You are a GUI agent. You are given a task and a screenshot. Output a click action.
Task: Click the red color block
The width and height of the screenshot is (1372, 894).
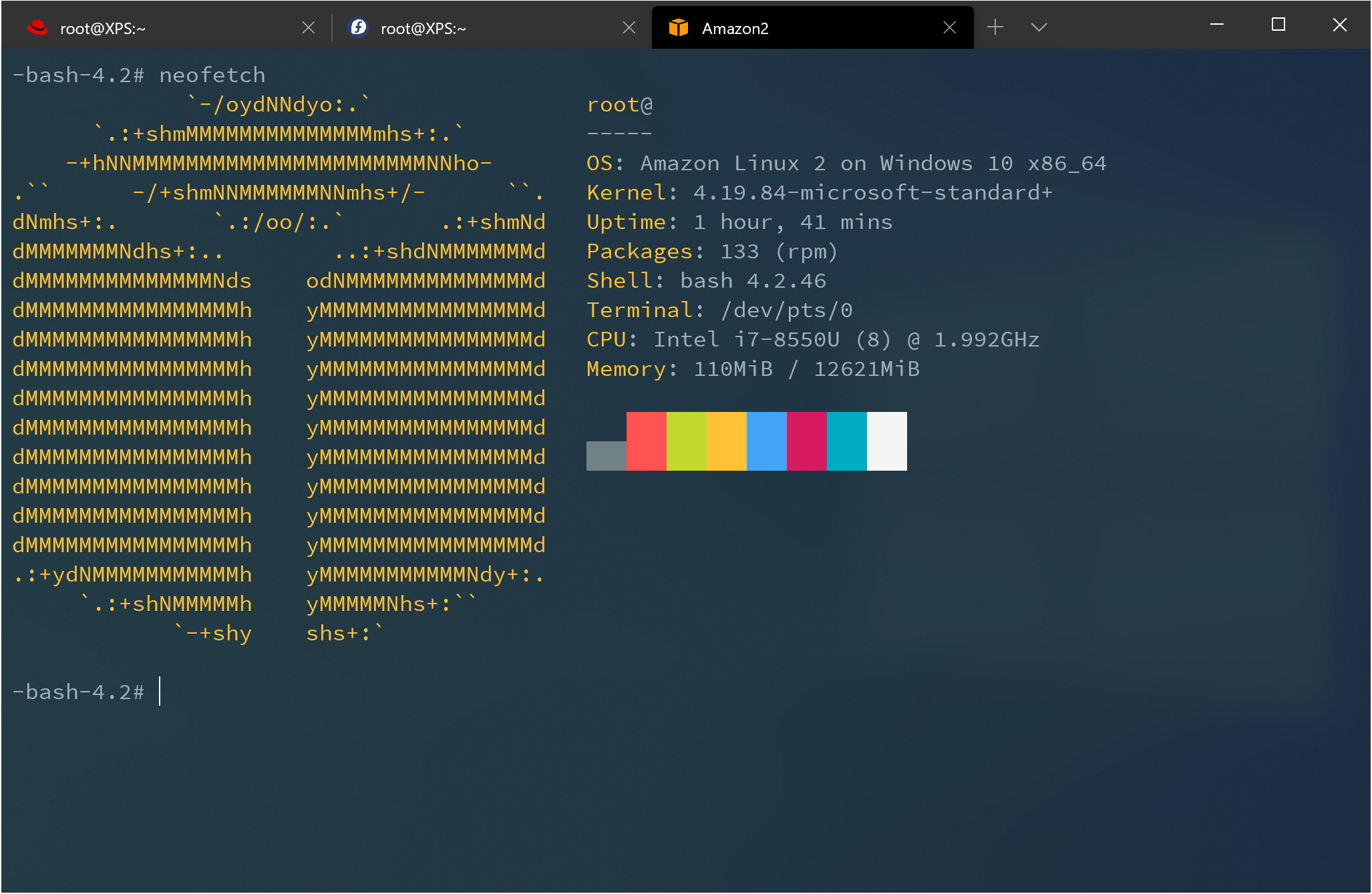pos(646,441)
